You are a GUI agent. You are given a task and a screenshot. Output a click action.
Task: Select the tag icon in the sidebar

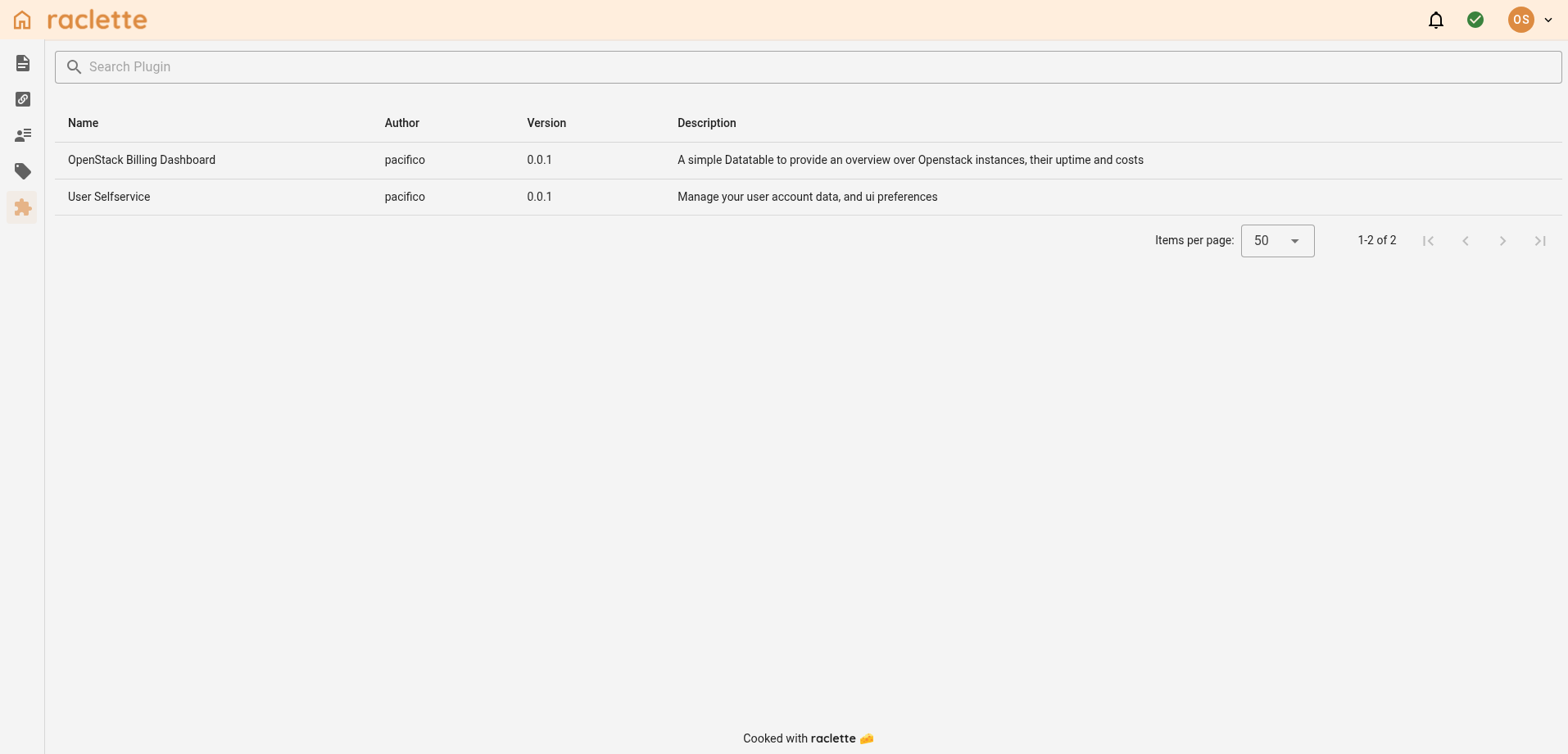[x=22, y=171]
